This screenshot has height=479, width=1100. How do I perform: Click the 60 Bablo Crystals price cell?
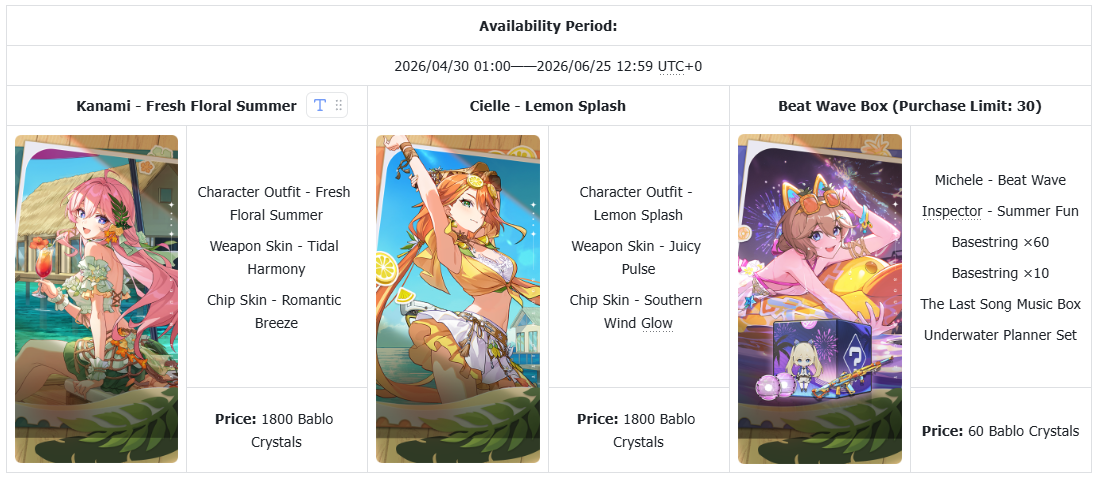coord(1000,431)
